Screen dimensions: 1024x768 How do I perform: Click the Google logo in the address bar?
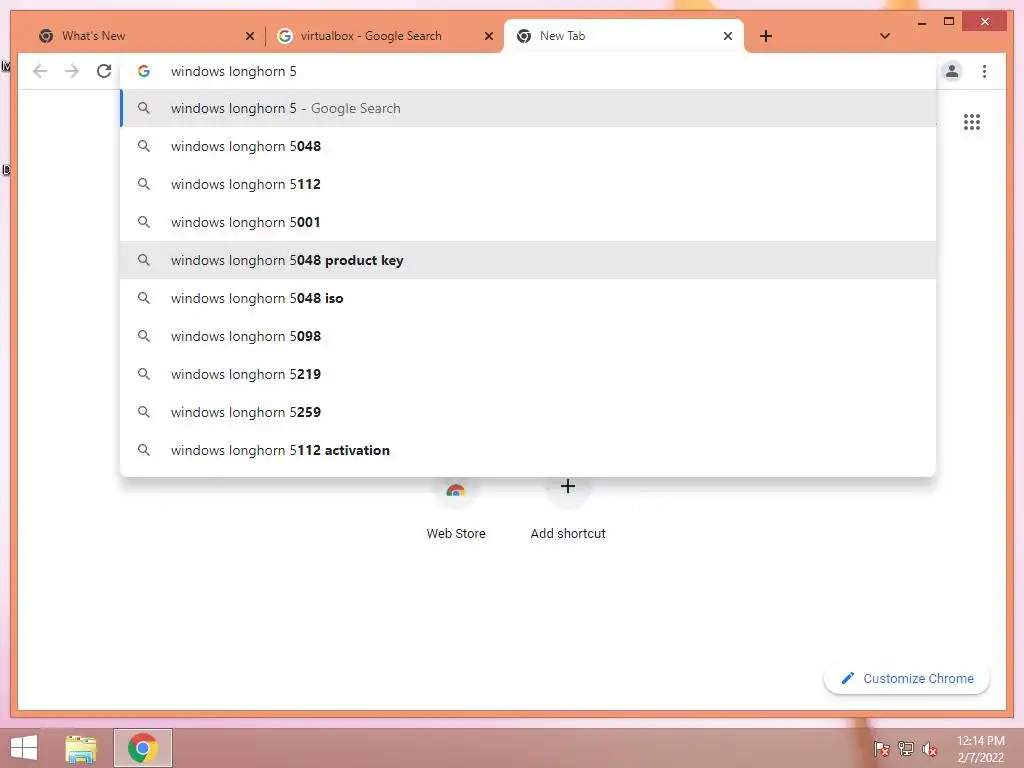pyautogui.click(x=144, y=71)
